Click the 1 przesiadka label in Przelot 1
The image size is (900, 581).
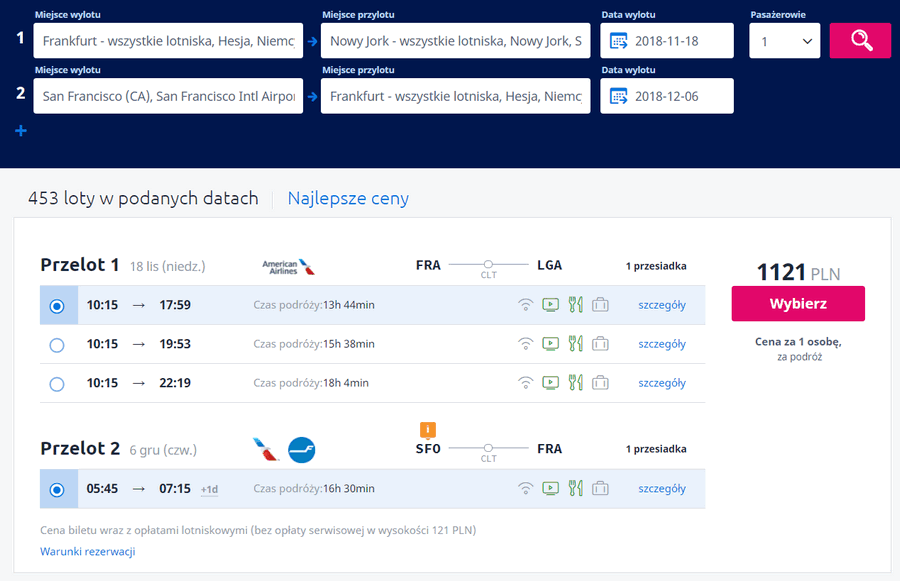coord(656,266)
